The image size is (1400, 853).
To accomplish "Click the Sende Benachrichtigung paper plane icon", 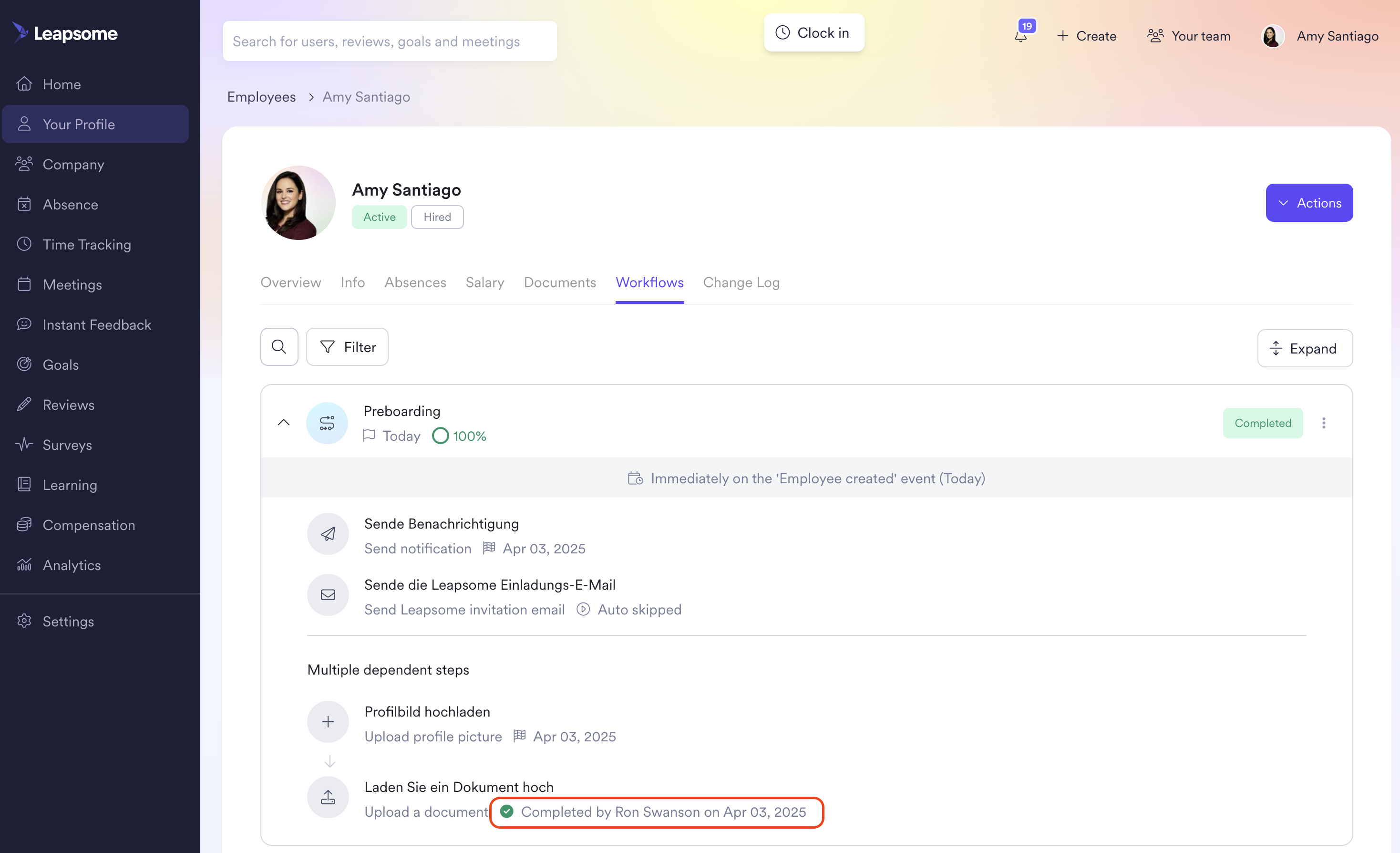I will 328,534.
